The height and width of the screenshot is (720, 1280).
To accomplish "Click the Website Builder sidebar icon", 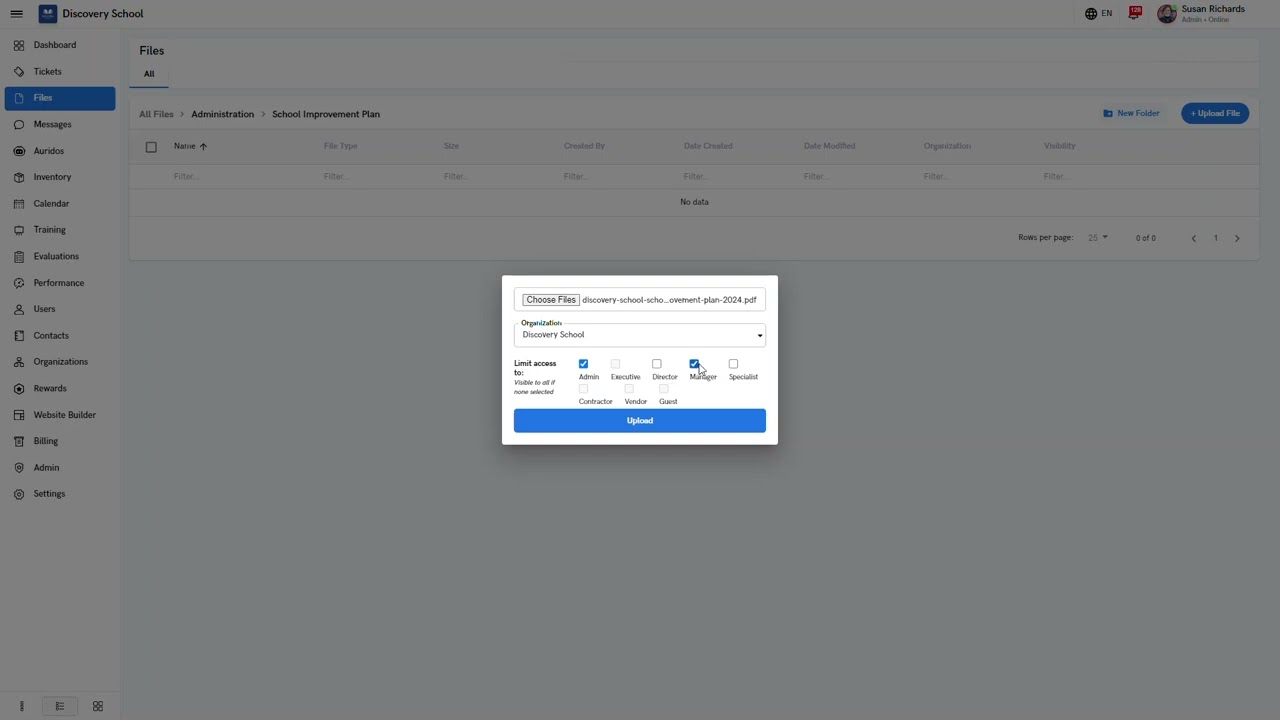I will point(19,415).
